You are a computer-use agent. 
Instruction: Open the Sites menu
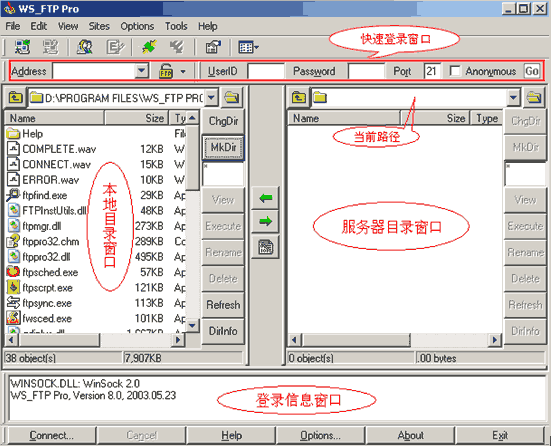(x=99, y=26)
